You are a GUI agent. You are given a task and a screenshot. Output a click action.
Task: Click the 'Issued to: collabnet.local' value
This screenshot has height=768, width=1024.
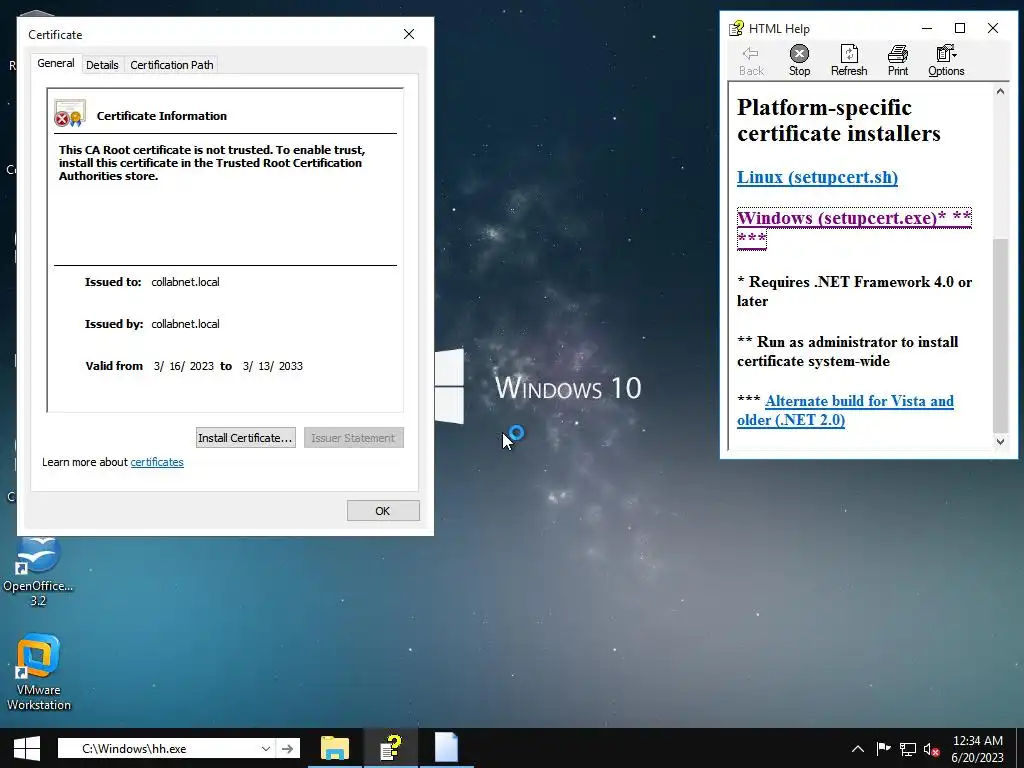(185, 282)
